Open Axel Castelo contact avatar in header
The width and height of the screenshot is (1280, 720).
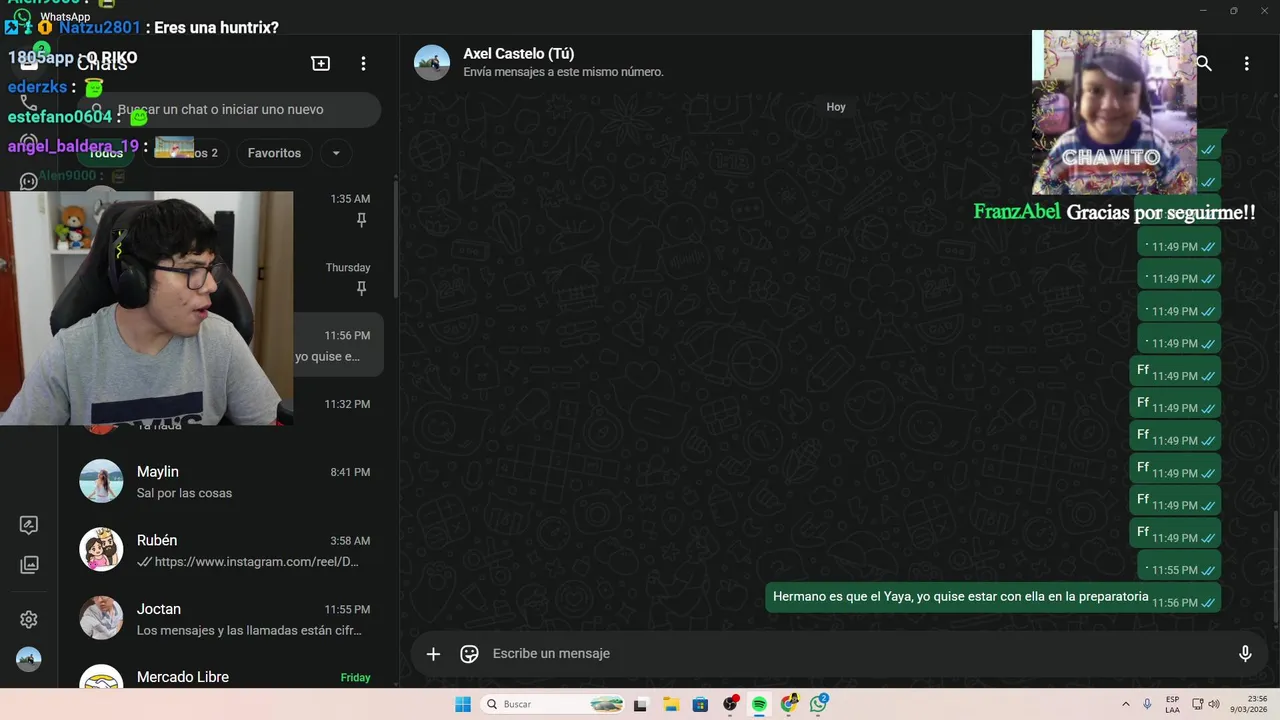point(432,62)
